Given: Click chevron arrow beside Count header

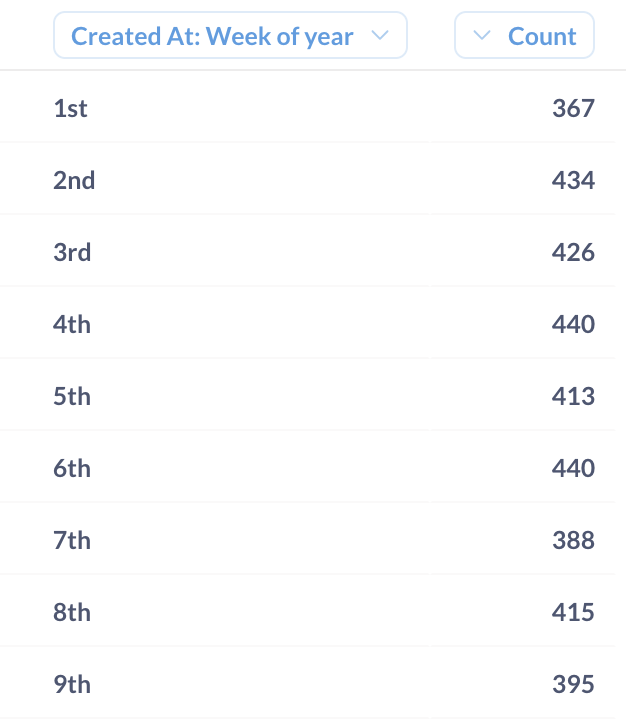Looking at the screenshot, I should pyautogui.click(x=482, y=36).
